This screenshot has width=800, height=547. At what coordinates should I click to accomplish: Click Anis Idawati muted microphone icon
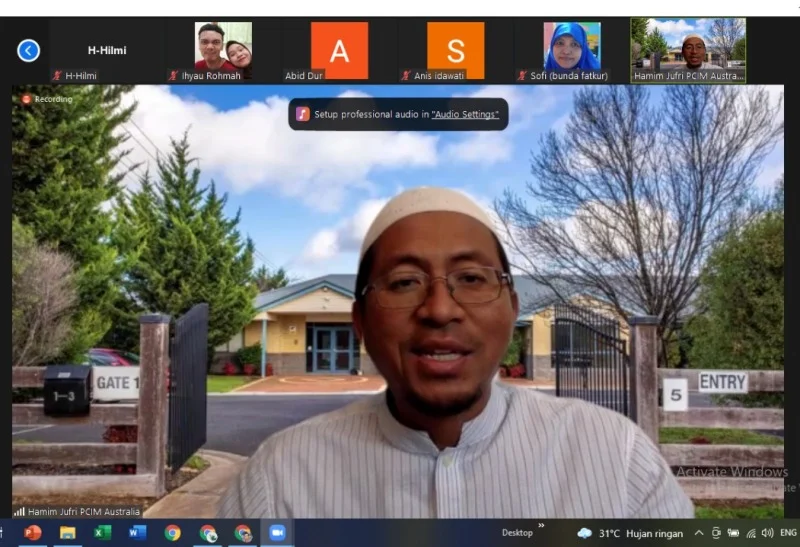pyautogui.click(x=406, y=76)
